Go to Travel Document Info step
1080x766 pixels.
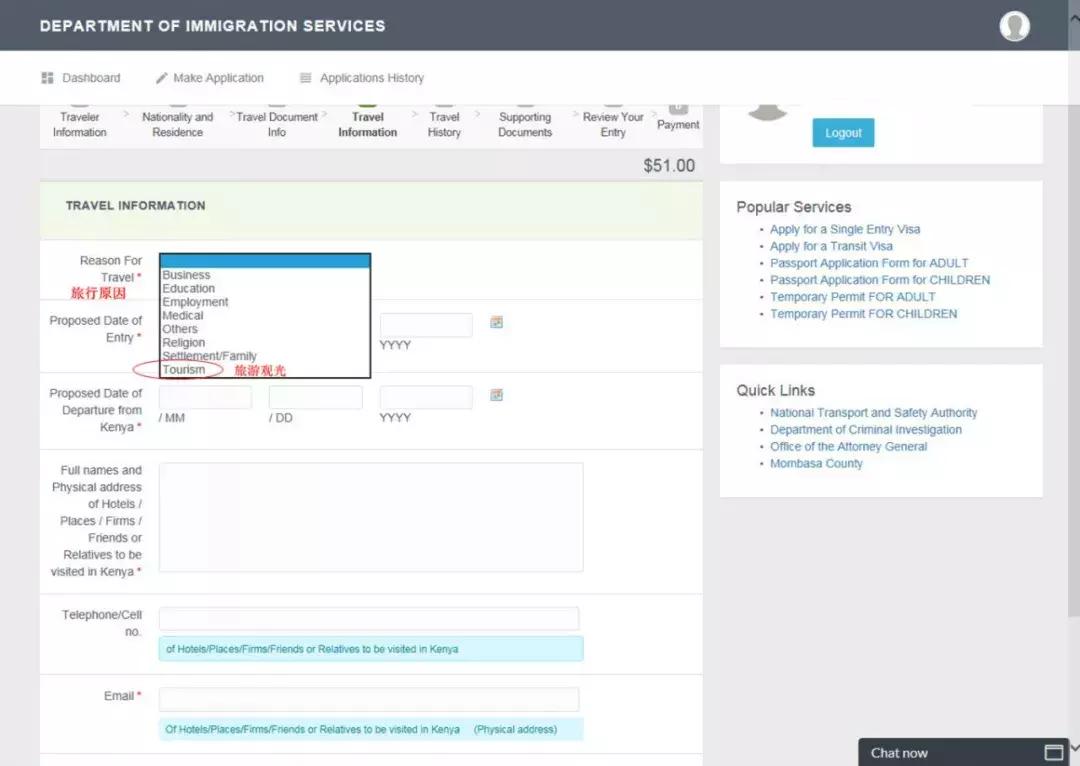(277, 124)
